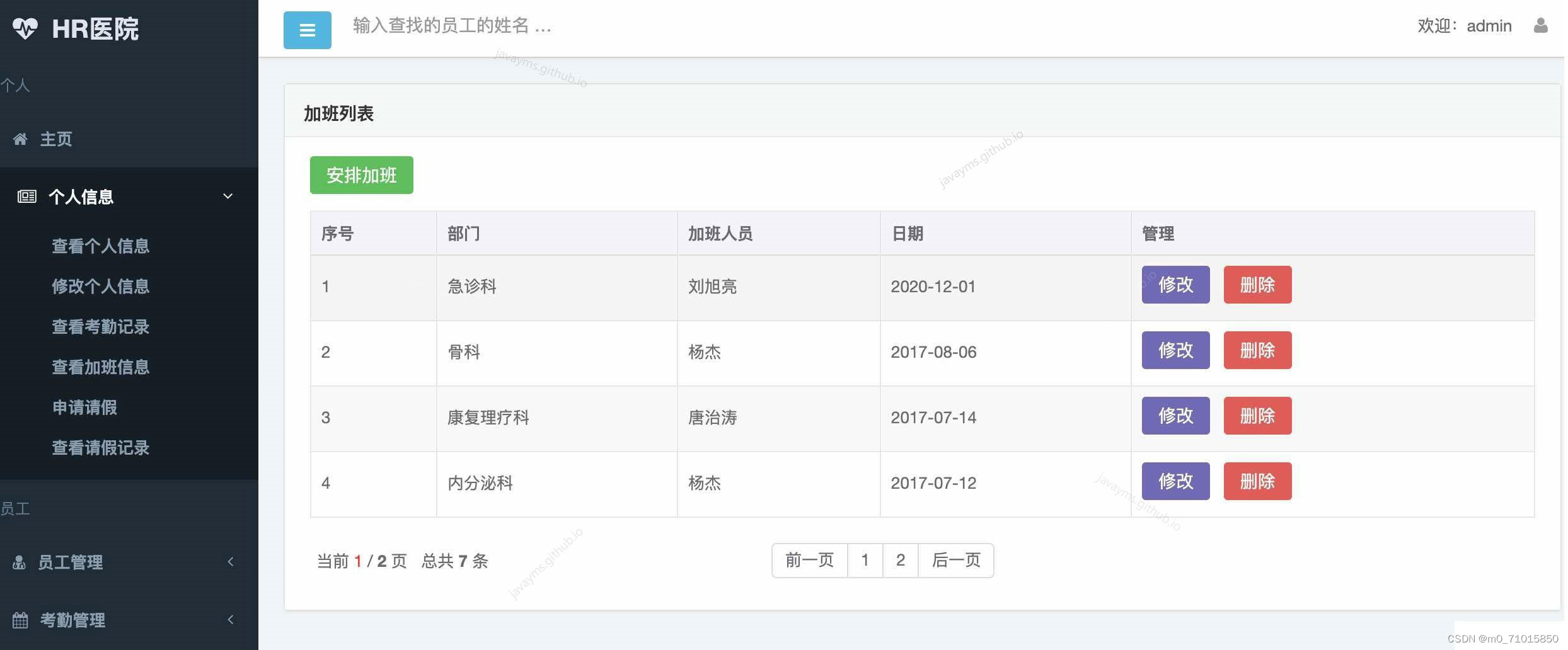Select the 个人信息 menu label
Image resolution: width=1568 pixels, height=650 pixels.
(x=81, y=197)
